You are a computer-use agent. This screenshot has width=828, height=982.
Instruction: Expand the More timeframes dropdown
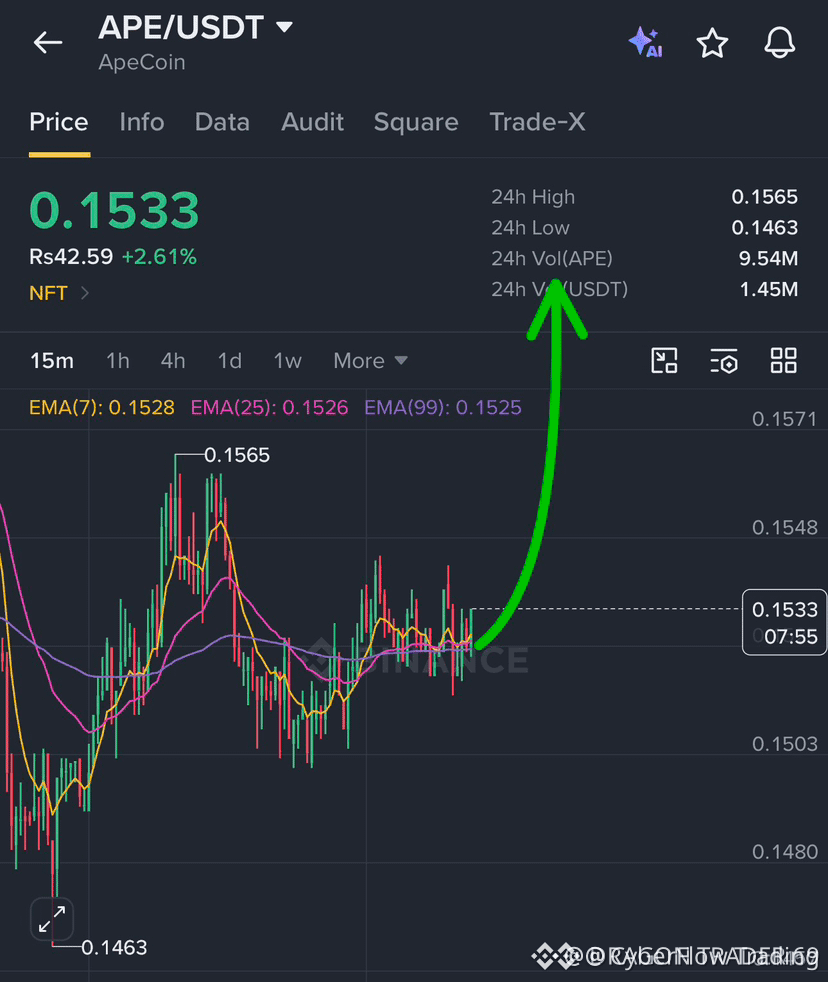click(x=370, y=361)
